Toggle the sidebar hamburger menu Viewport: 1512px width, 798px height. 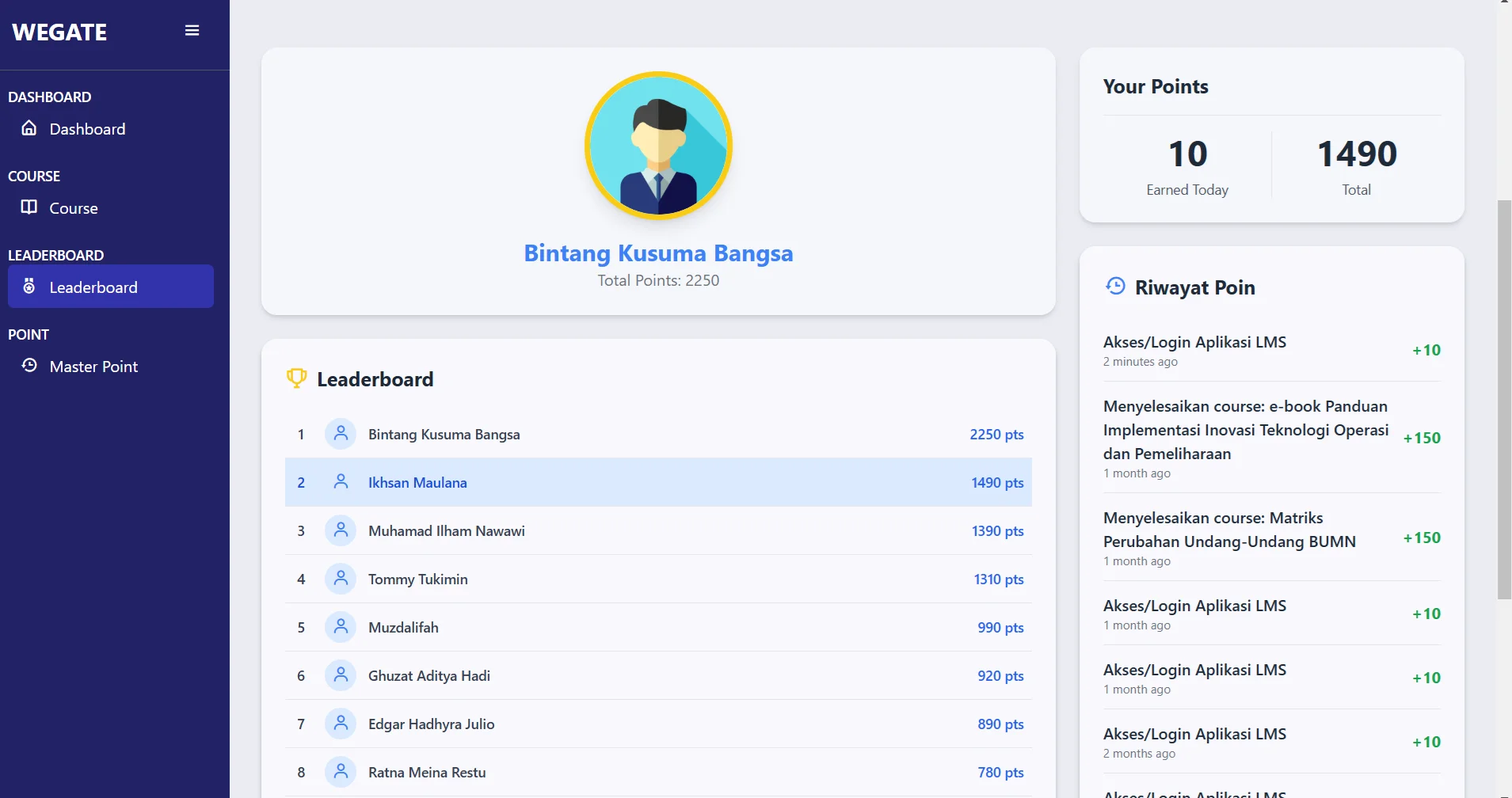point(192,31)
